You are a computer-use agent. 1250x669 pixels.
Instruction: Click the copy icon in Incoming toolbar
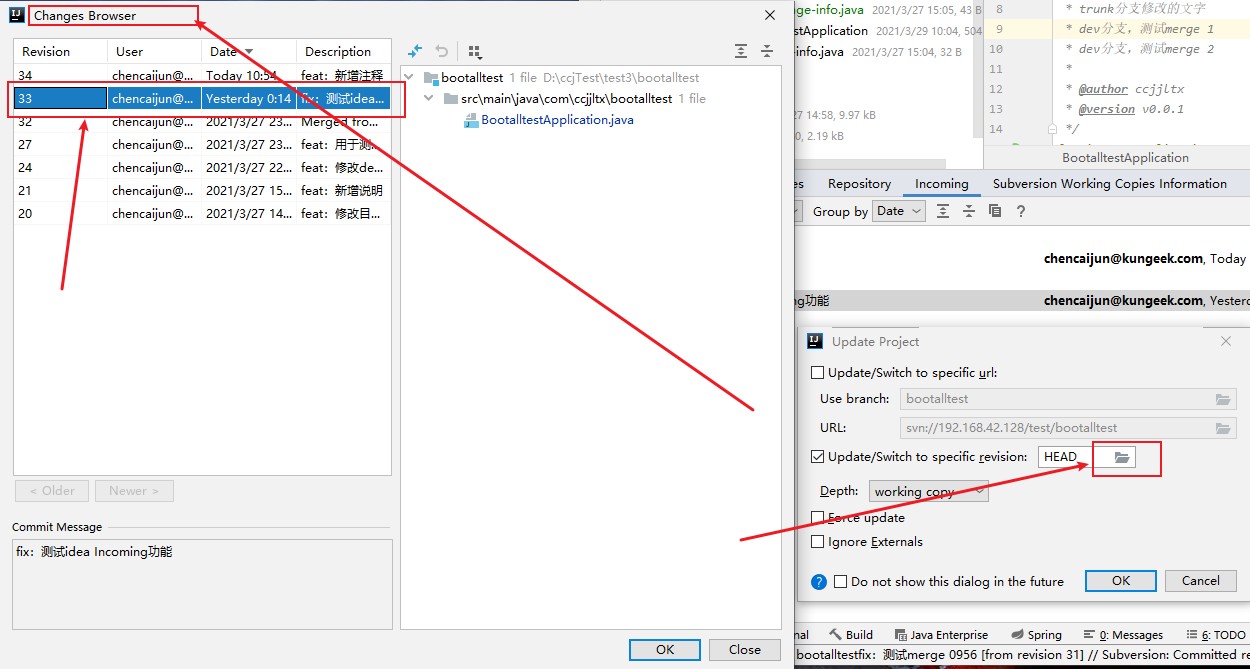pyautogui.click(x=994, y=211)
